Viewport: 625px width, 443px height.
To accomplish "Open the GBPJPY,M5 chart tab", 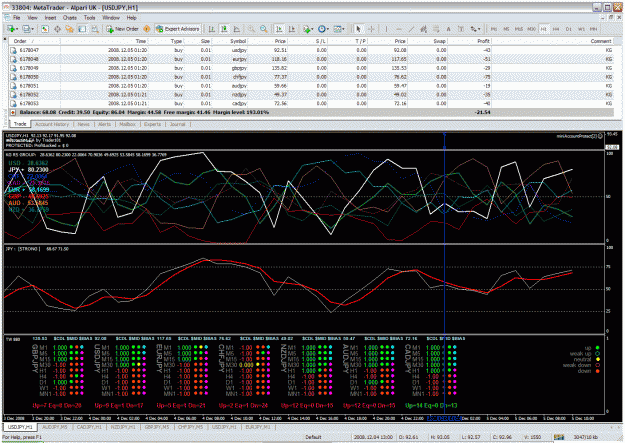I will click(157, 427).
